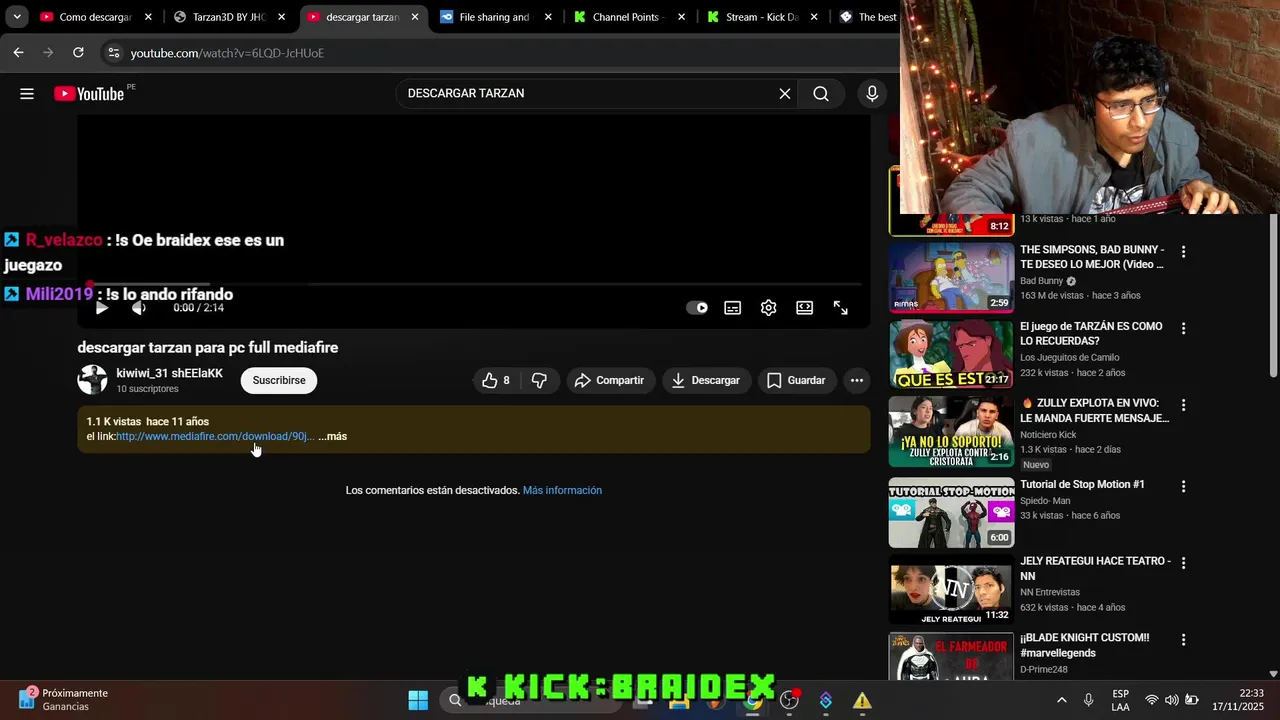Open kiwiwi_31 channel avatar
The width and height of the screenshot is (1280, 720).
pos(93,380)
